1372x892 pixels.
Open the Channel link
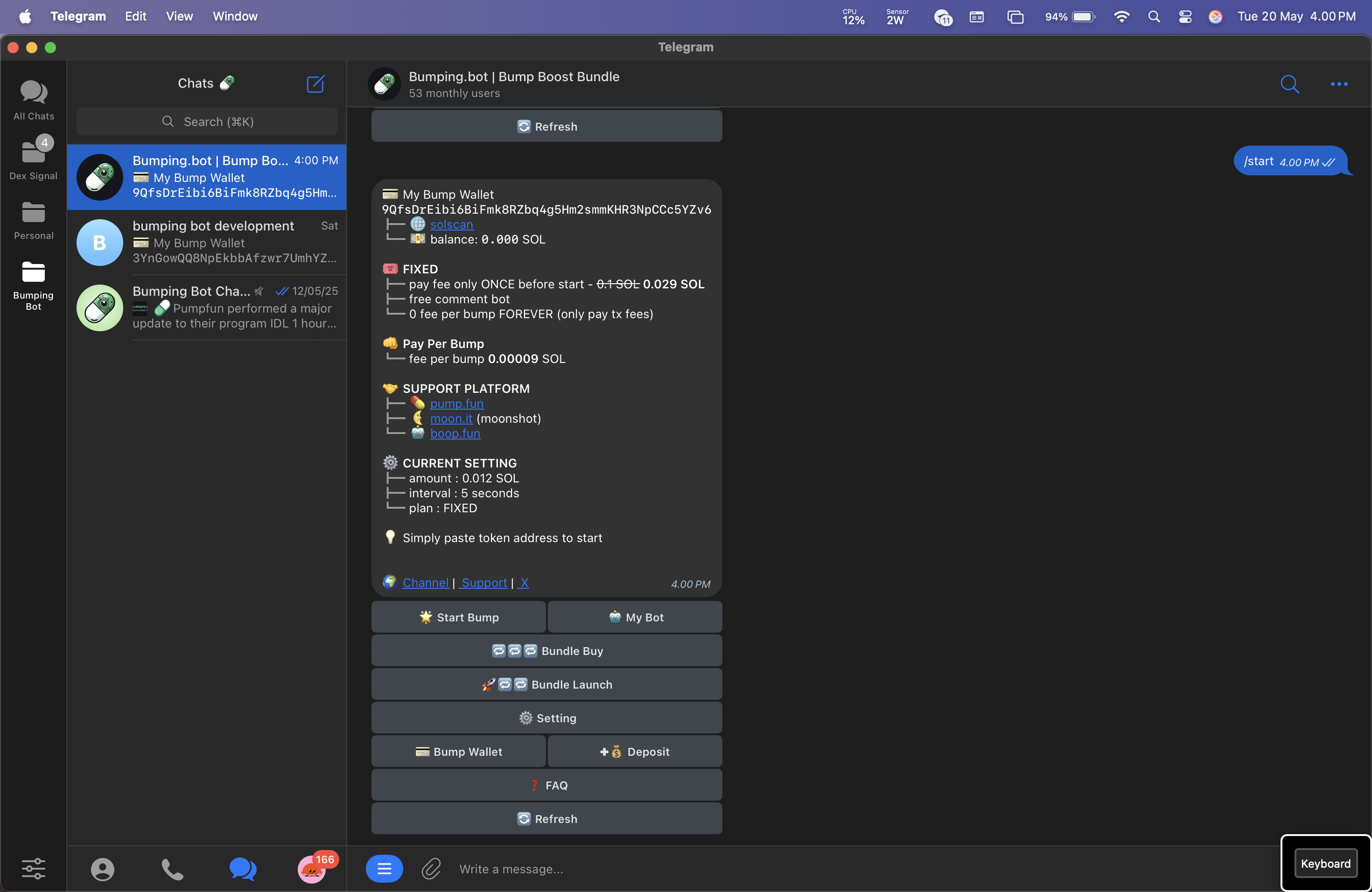[x=426, y=583]
